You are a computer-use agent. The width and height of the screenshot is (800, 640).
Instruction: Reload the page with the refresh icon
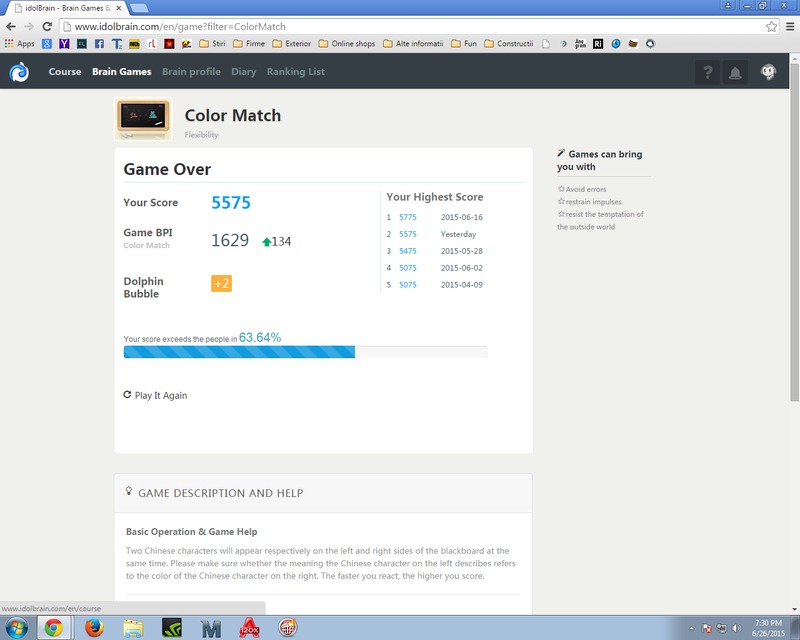[47, 27]
